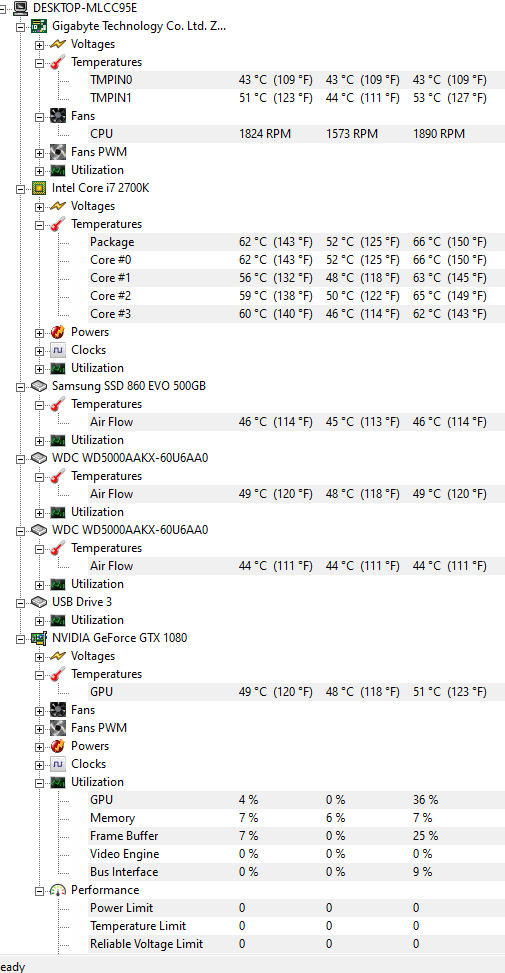This screenshot has height=973, width=505.
Task: Select the Core #2 temperature row
Action: [297, 296]
